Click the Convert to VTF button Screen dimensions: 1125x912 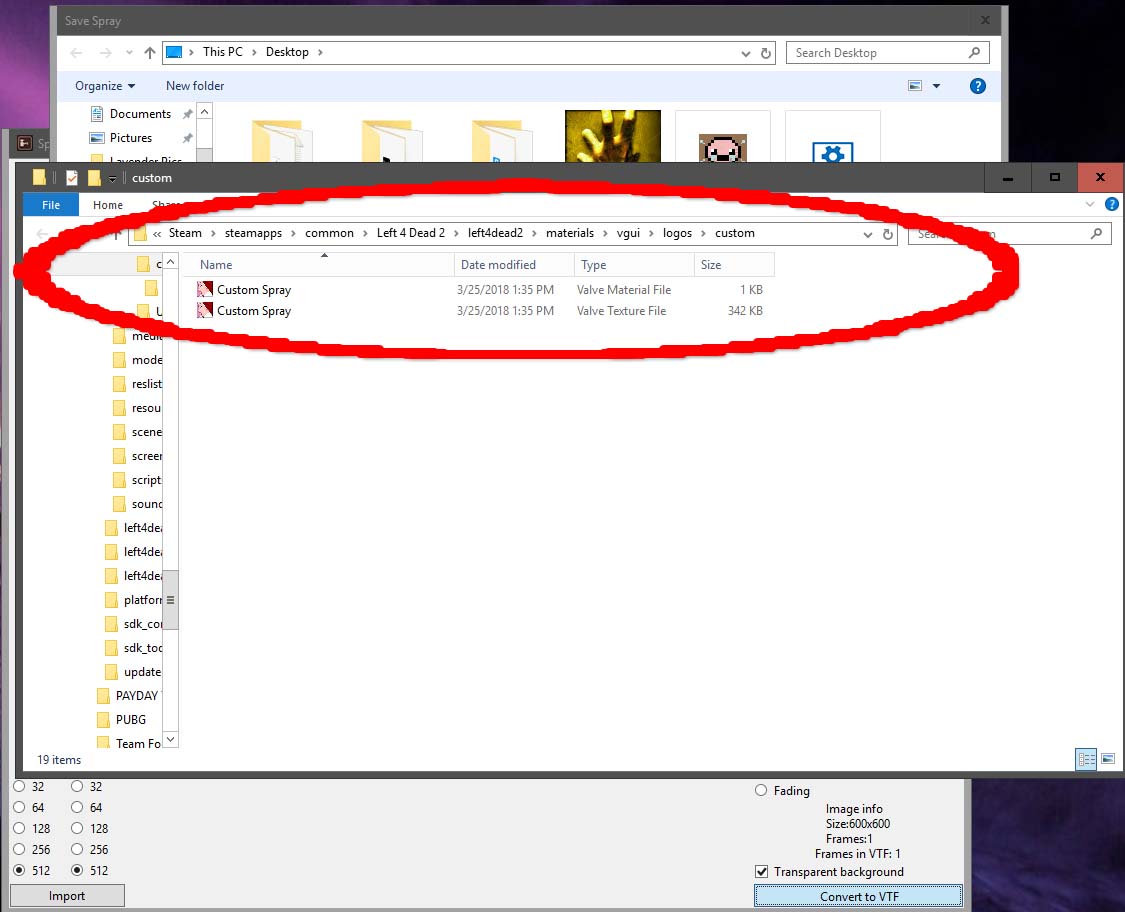[x=858, y=896]
